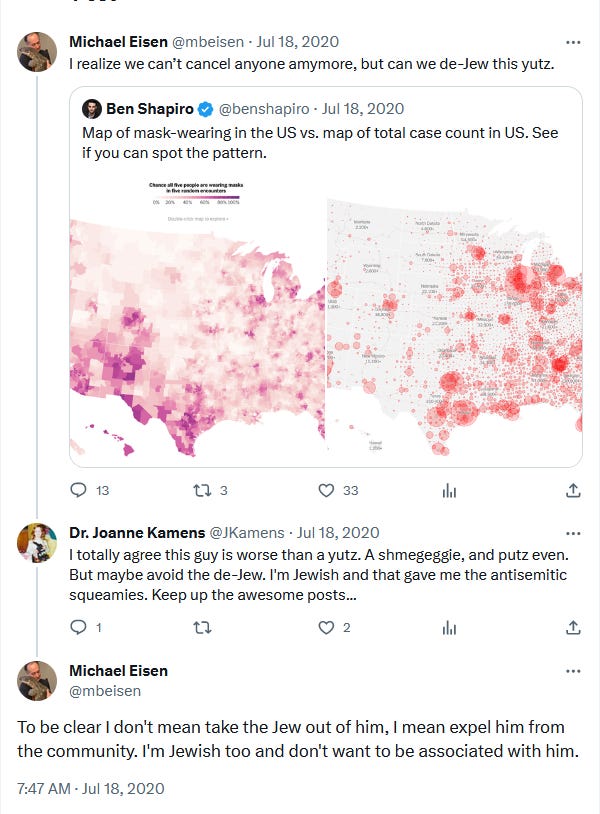Click Michael Eisen's name on the top tweet

coord(118,42)
